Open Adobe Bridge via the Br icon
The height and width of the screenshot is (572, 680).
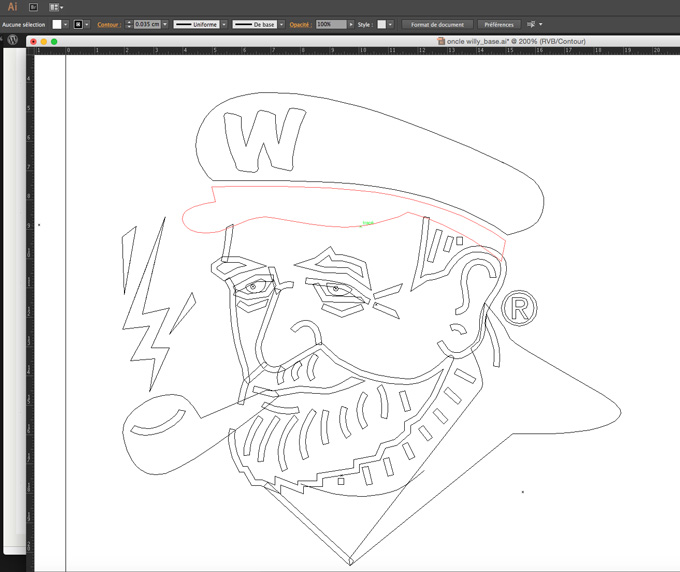tap(33, 7)
